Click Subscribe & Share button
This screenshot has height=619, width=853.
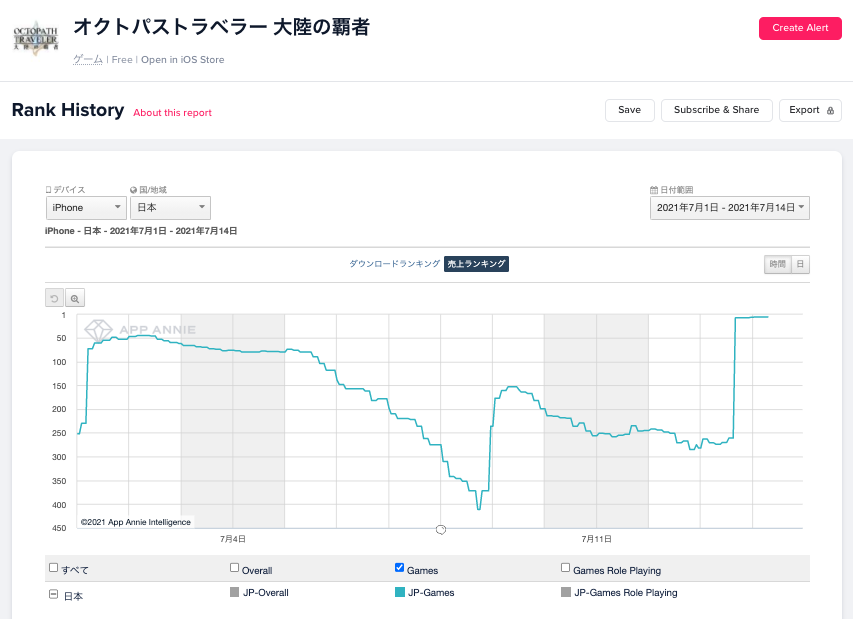click(x=716, y=110)
